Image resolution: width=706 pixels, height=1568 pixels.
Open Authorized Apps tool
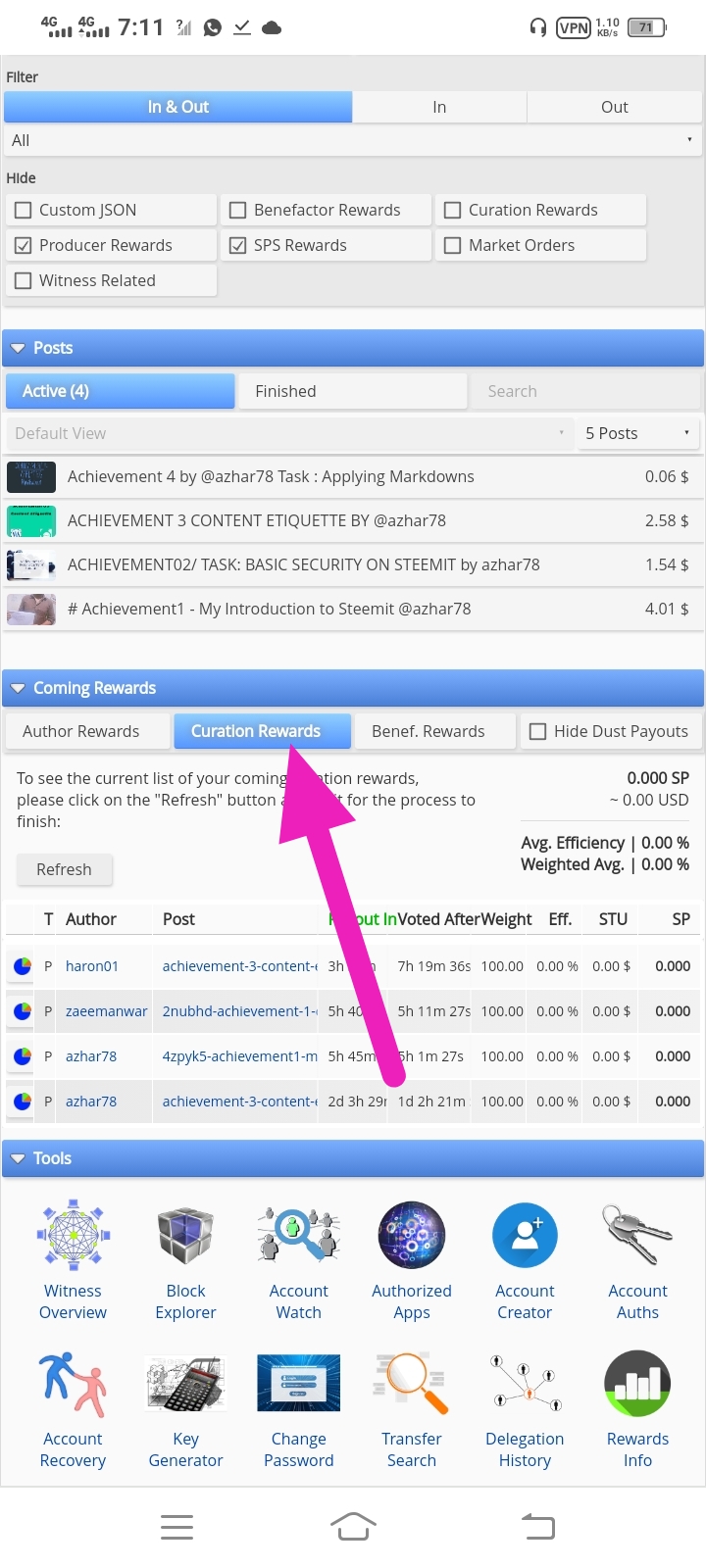[412, 1259]
